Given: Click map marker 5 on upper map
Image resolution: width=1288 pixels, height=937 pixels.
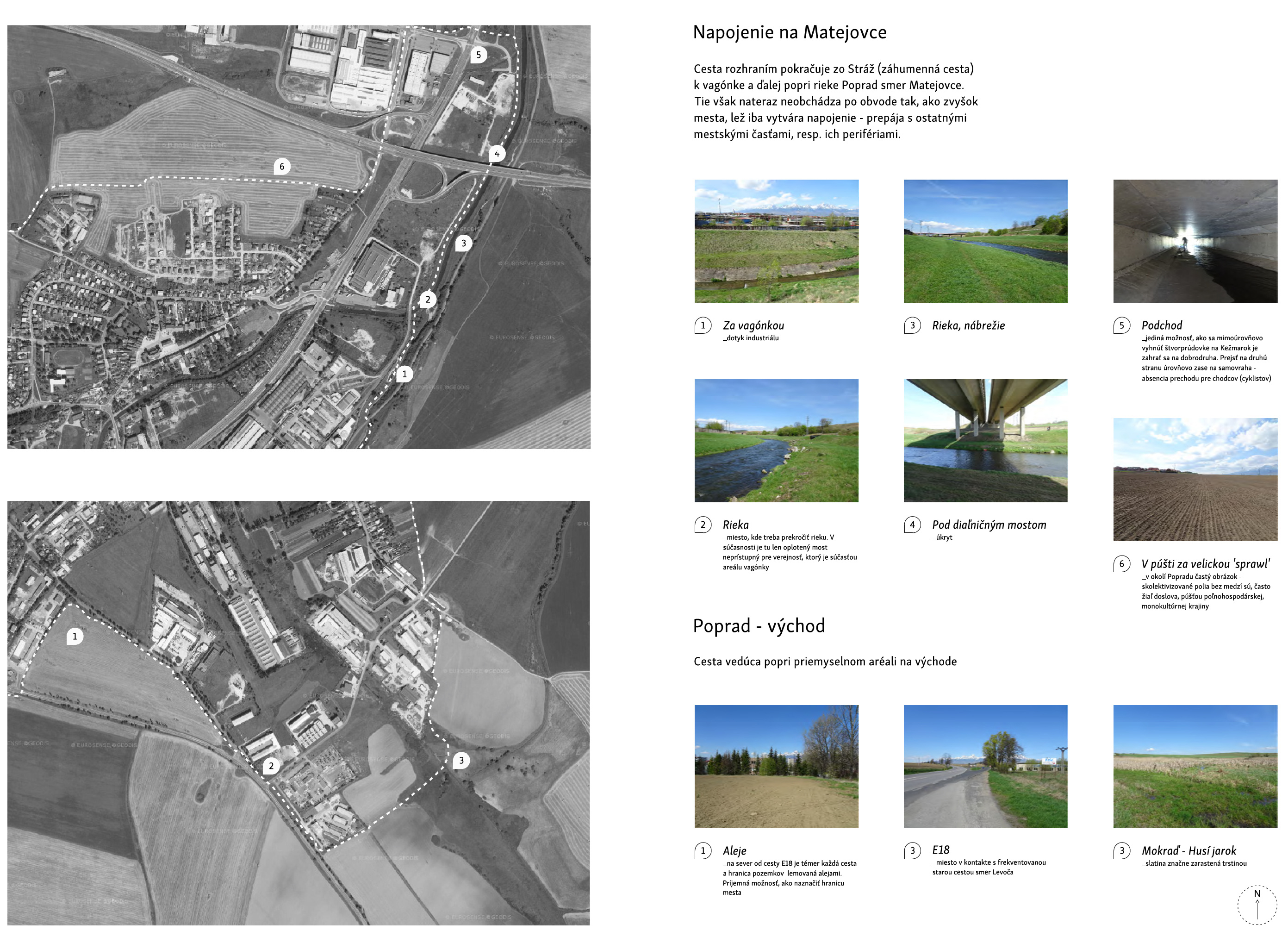Looking at the screenshot, I should tap(478, 55).
